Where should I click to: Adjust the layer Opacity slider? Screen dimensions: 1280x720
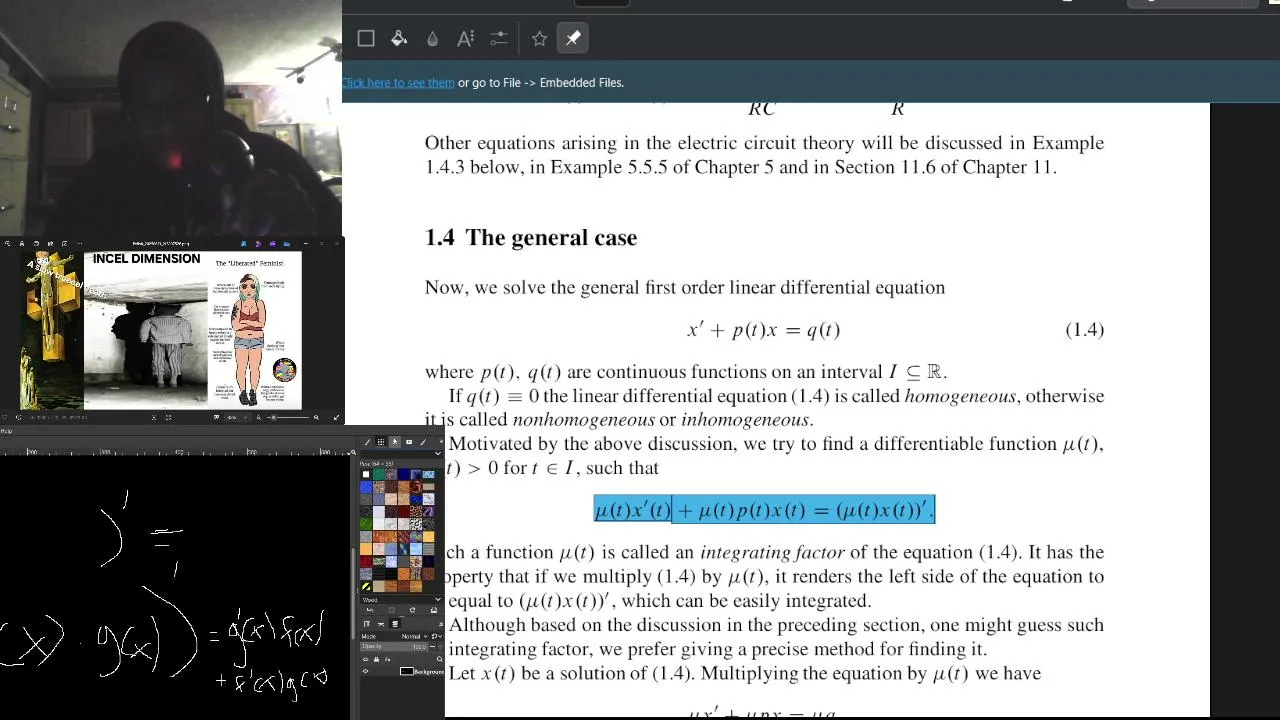pos(394,646)
